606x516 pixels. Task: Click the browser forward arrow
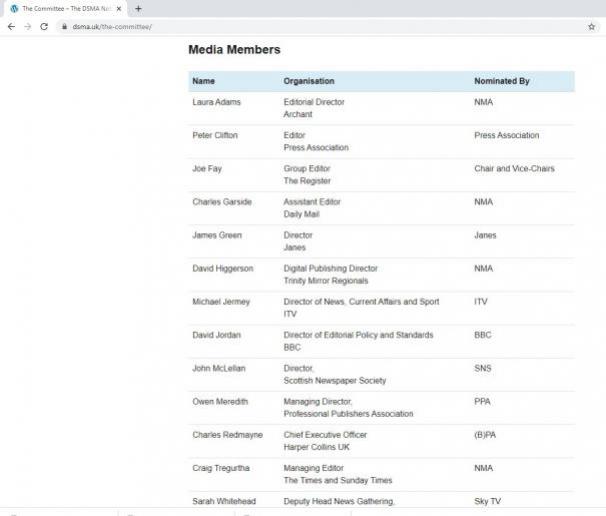(x=27, y=27)
